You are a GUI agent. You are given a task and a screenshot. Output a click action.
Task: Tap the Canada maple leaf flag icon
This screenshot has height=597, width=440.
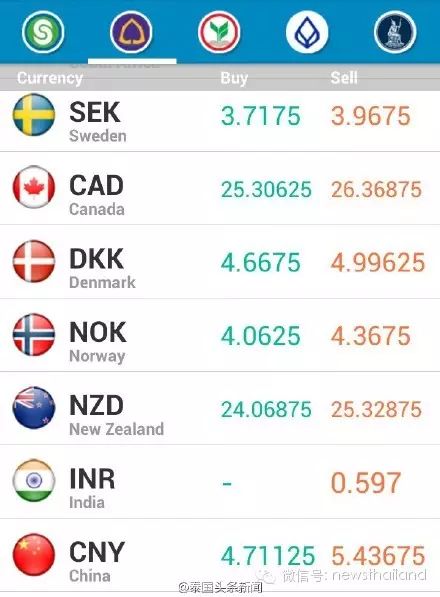point(34,187)
